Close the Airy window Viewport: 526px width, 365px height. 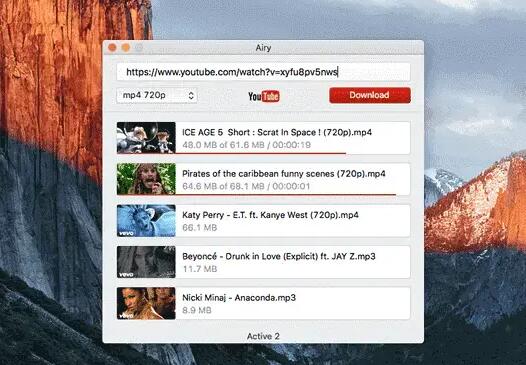[112, 48]
